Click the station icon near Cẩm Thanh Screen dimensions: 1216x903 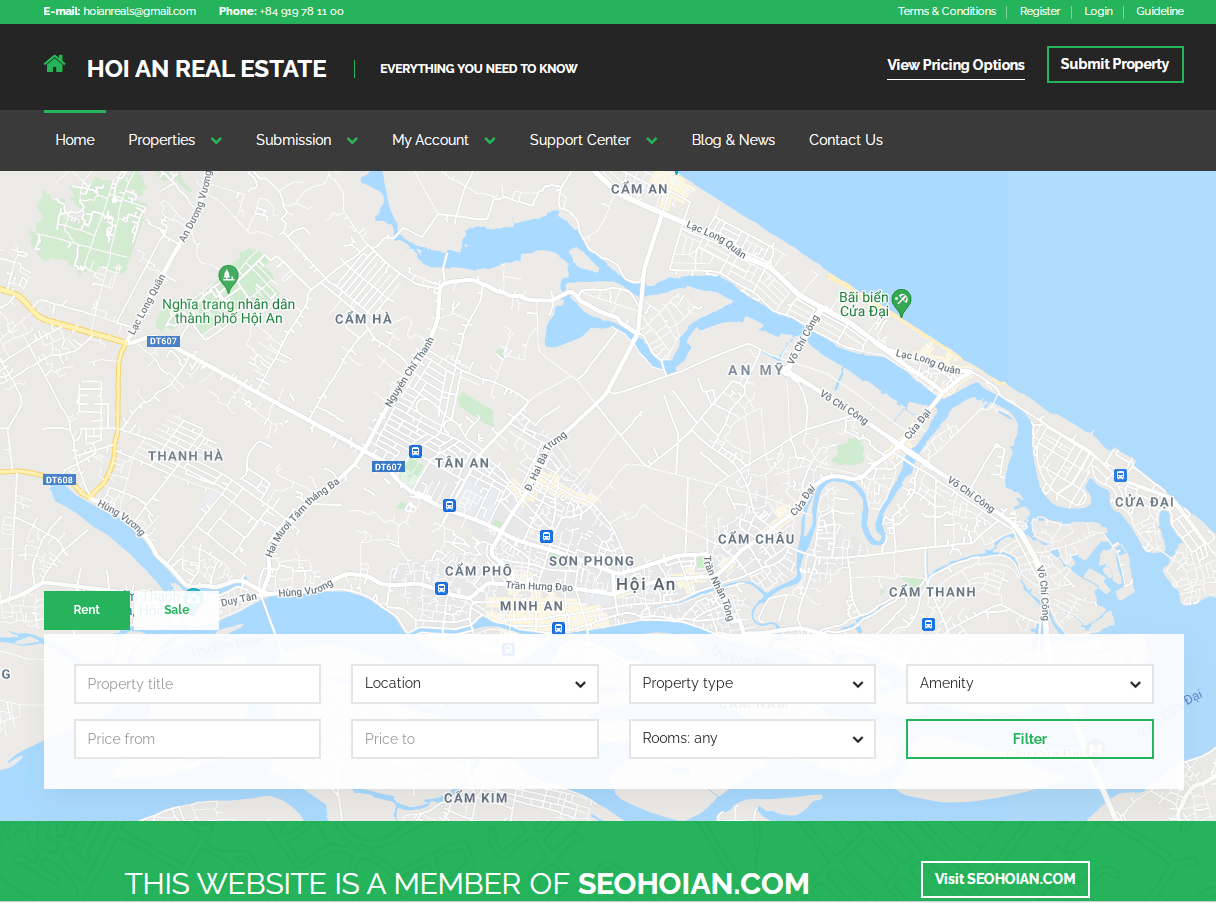[929, 624]
